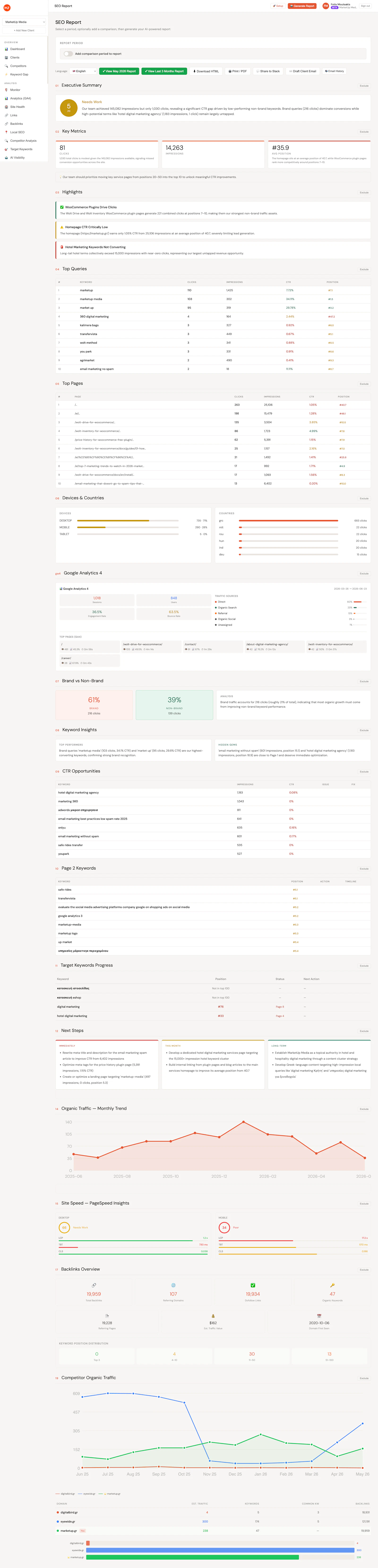Click the Clients sidebar icon

pos(6,57)
